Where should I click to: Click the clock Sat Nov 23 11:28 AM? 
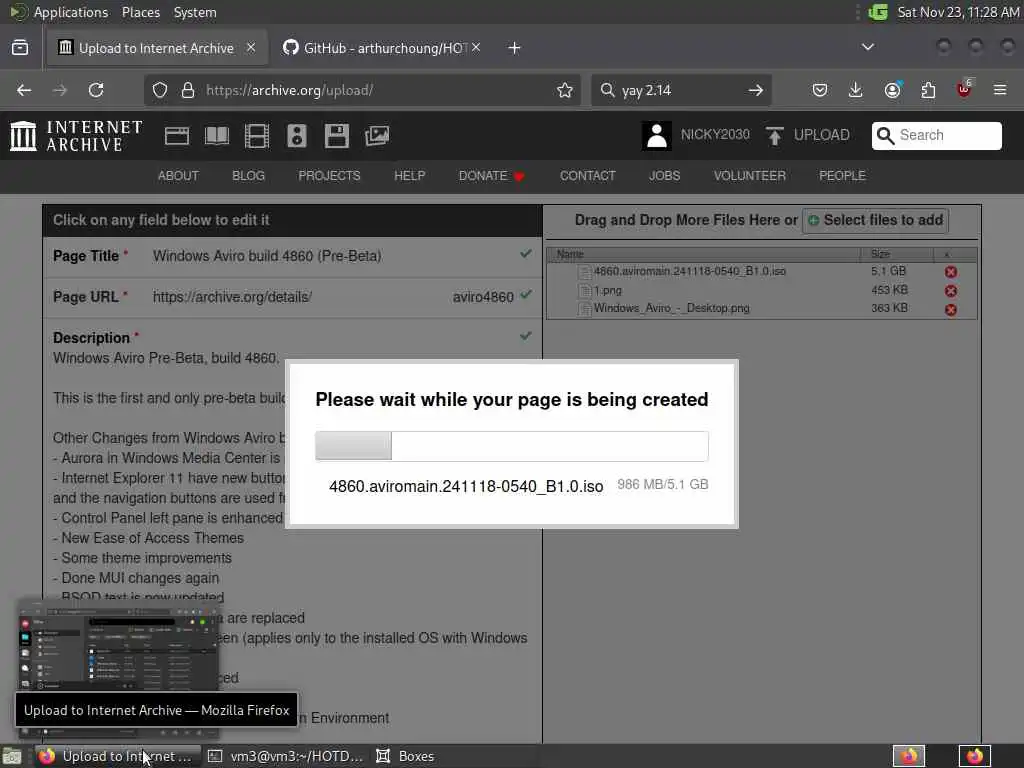[x=958, y=12]
